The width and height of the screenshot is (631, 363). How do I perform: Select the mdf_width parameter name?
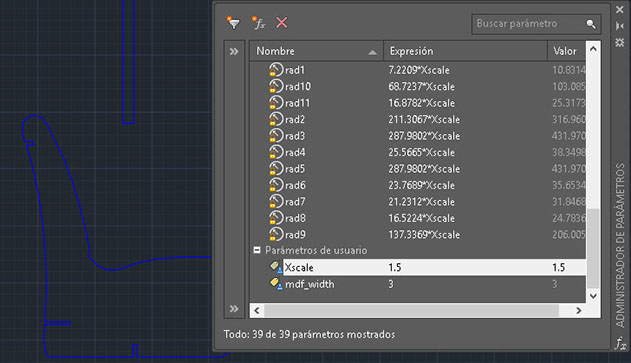point(309,284)
